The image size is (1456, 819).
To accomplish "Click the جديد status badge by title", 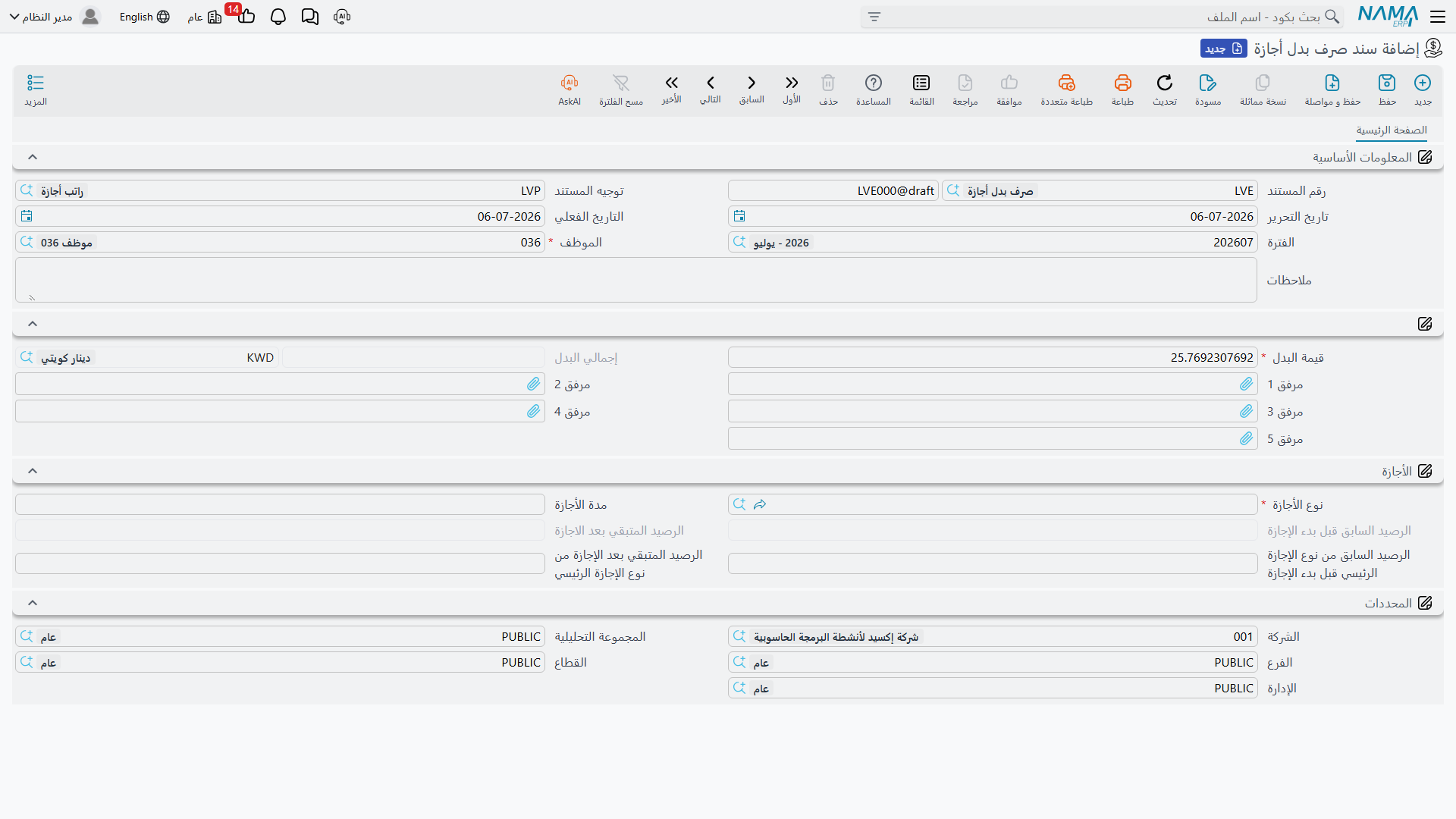I will point(1223,49).
